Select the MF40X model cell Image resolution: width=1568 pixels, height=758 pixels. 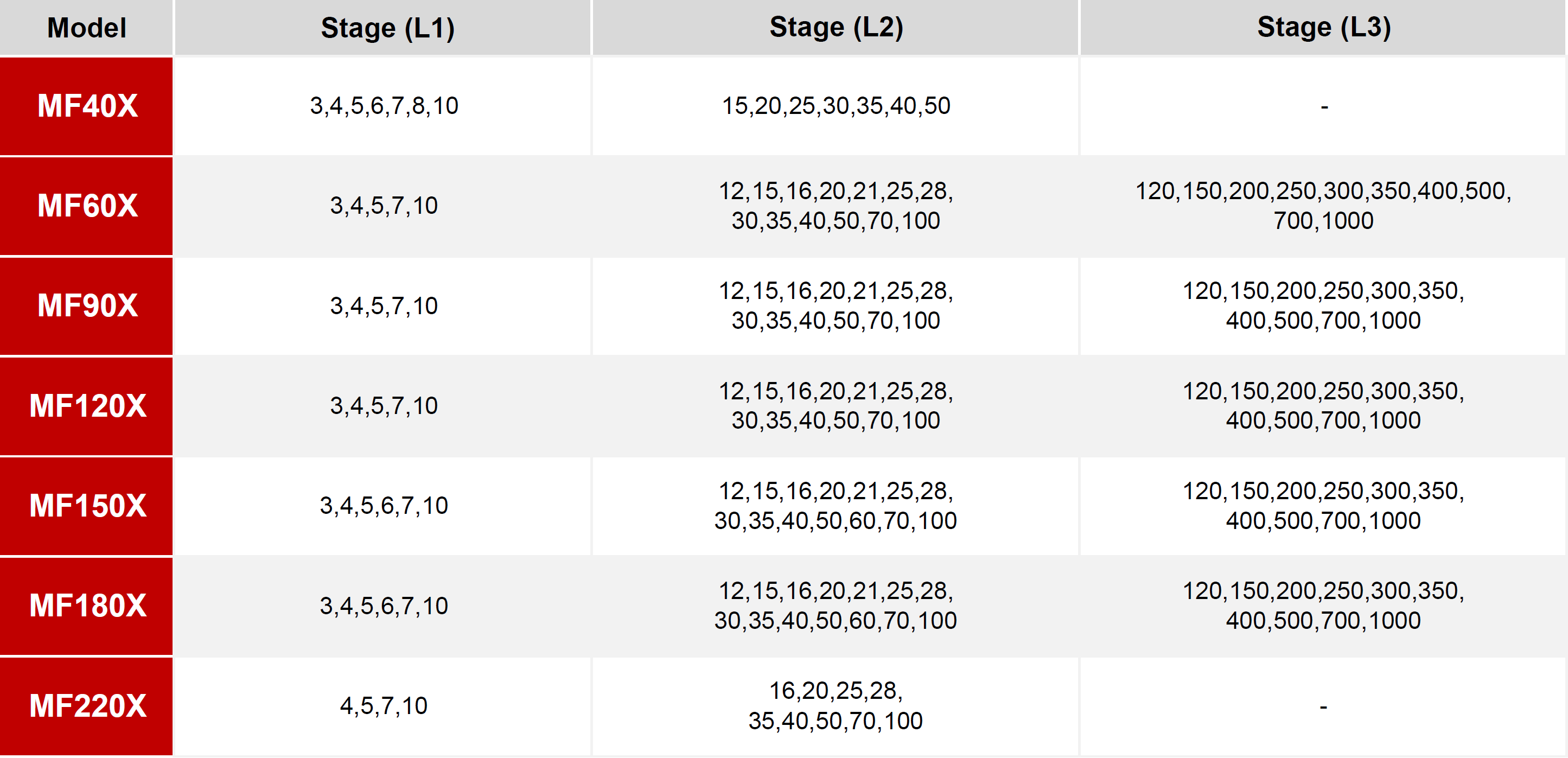point(86,106)
